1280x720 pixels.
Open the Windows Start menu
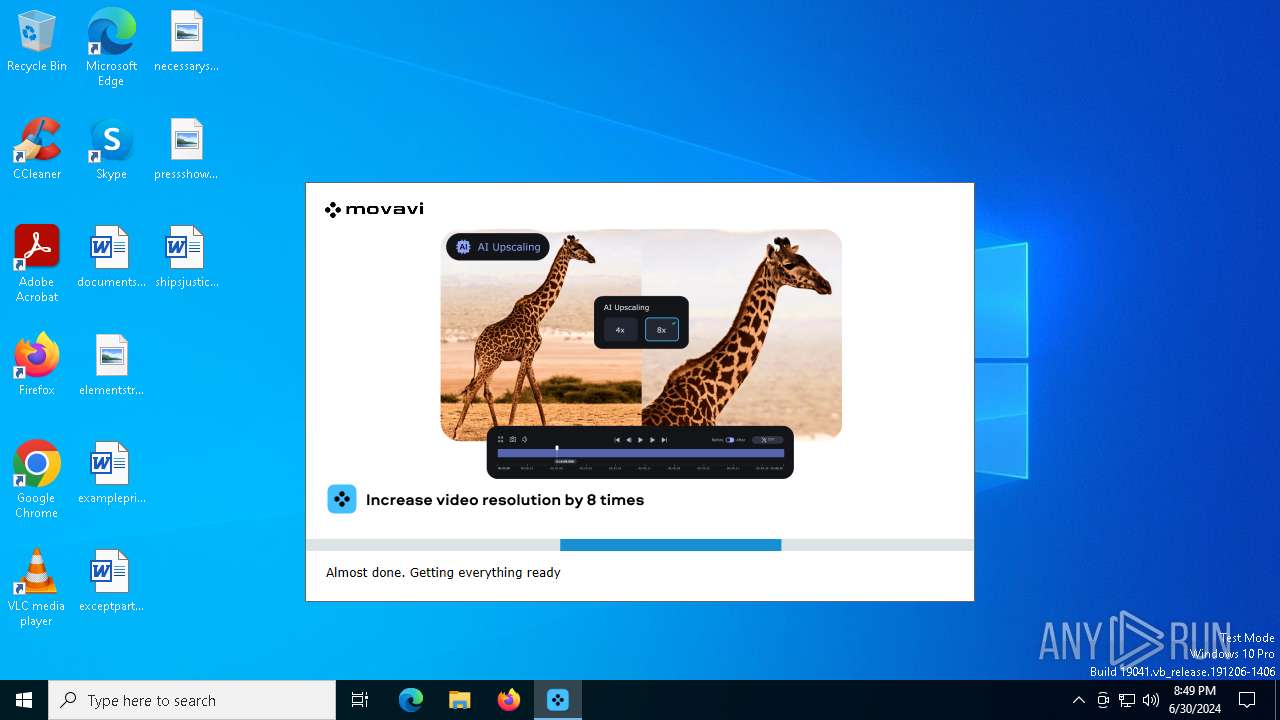click(x=24, y=700)
